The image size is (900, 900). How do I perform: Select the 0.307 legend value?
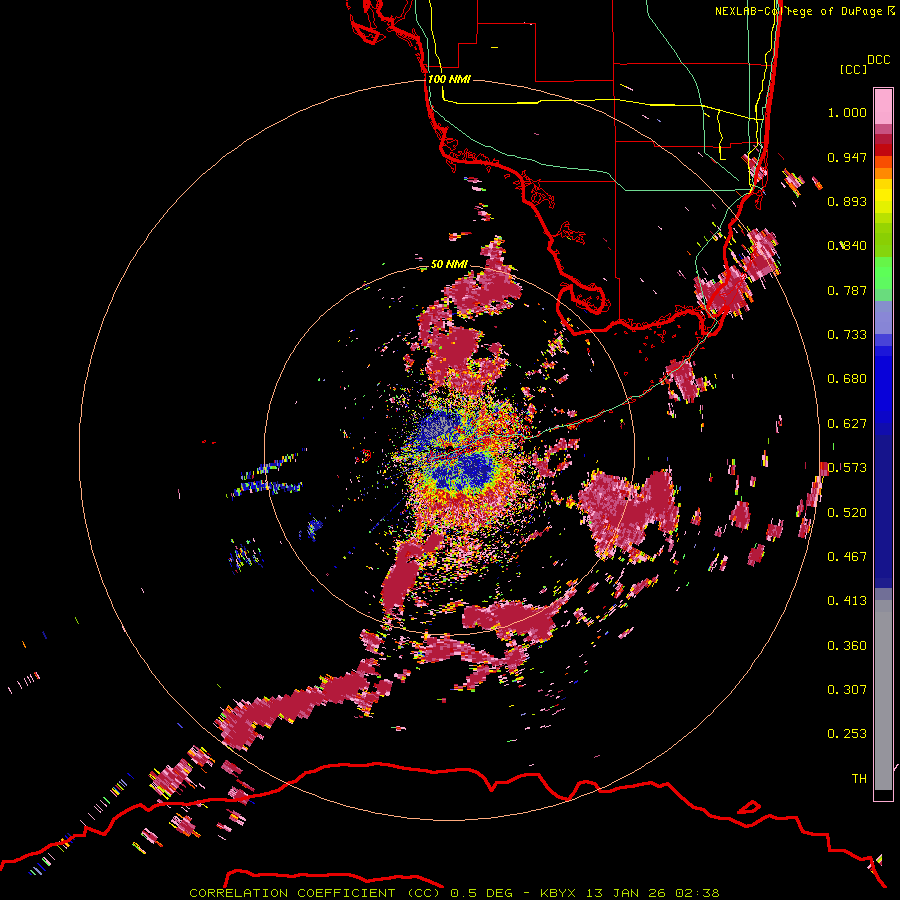click(847, 690)
